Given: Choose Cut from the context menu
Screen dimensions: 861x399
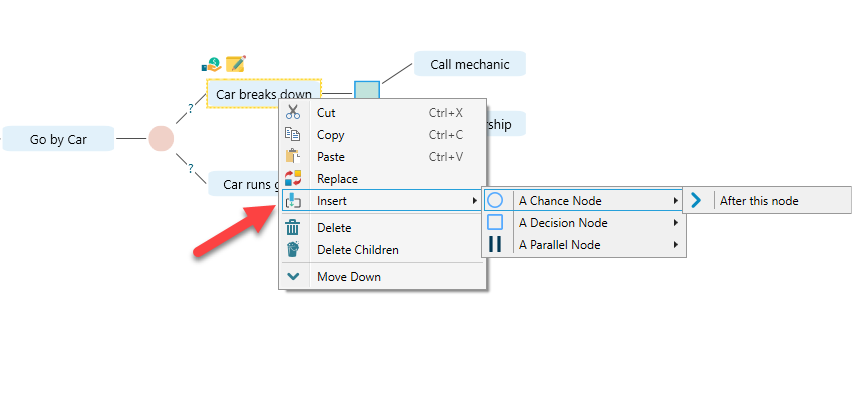Looking at the screenshot, I should click(383, 113).
